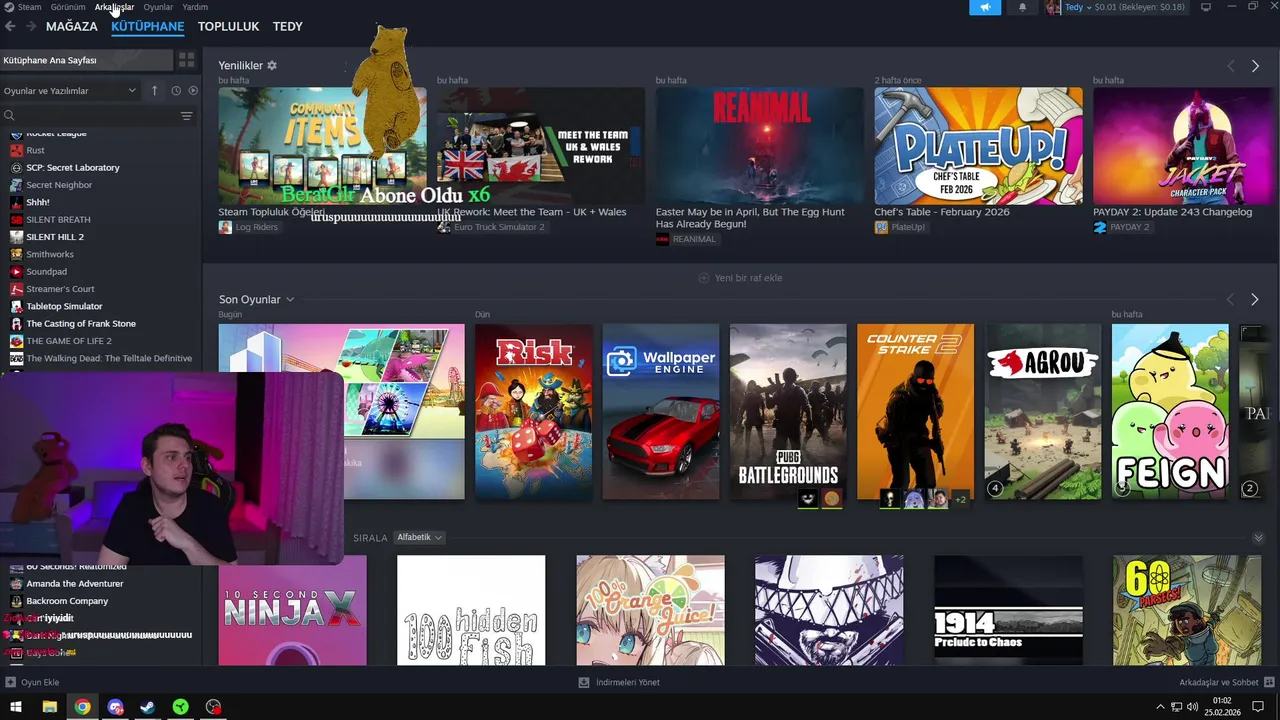The width and height of the screenshot is (1280, 720).
Task: Open 100 hidden fish game cover
Action: coord(471,610)
